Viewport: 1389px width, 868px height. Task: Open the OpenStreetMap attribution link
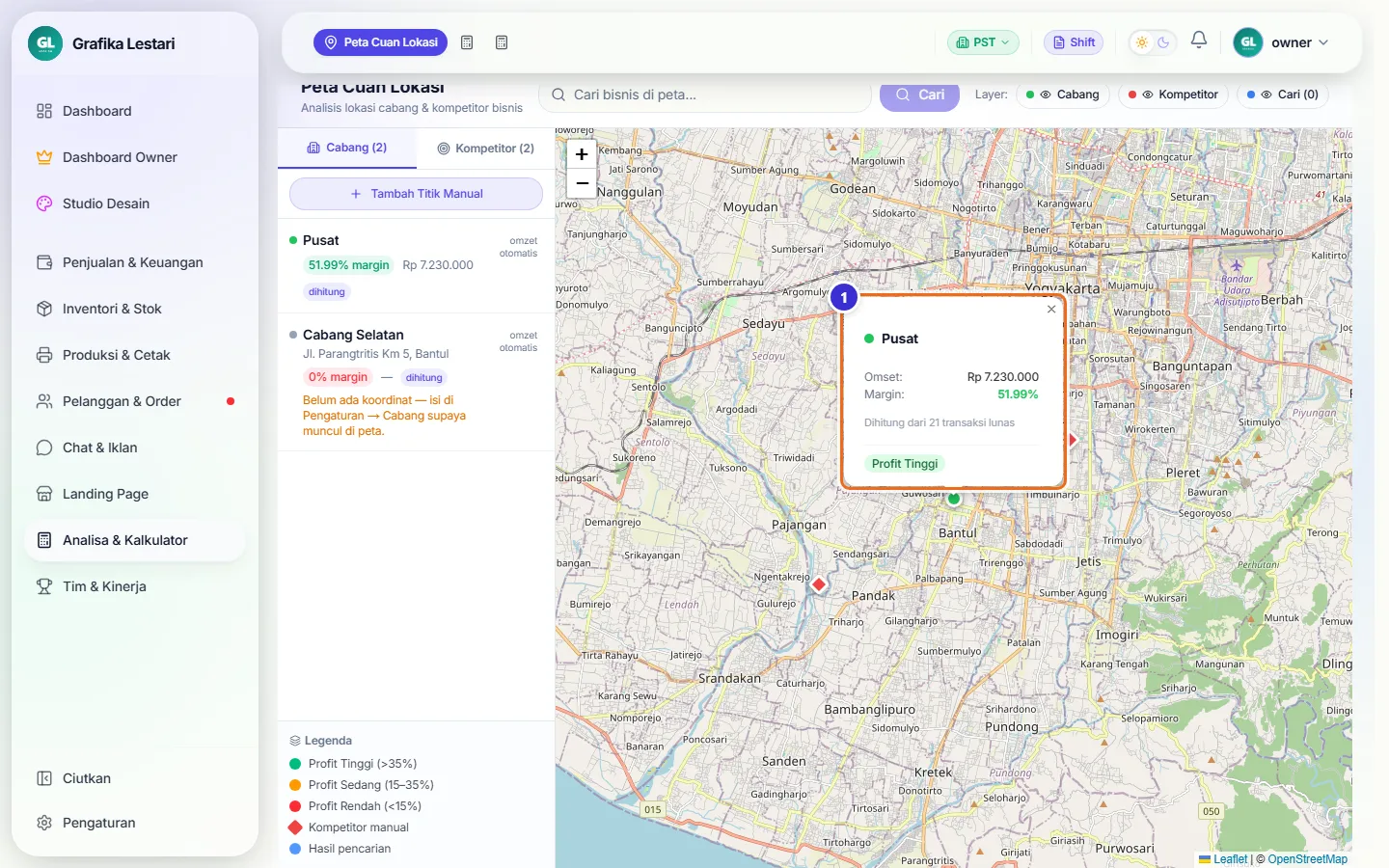pyautogui.click(x=1307, y=859)
